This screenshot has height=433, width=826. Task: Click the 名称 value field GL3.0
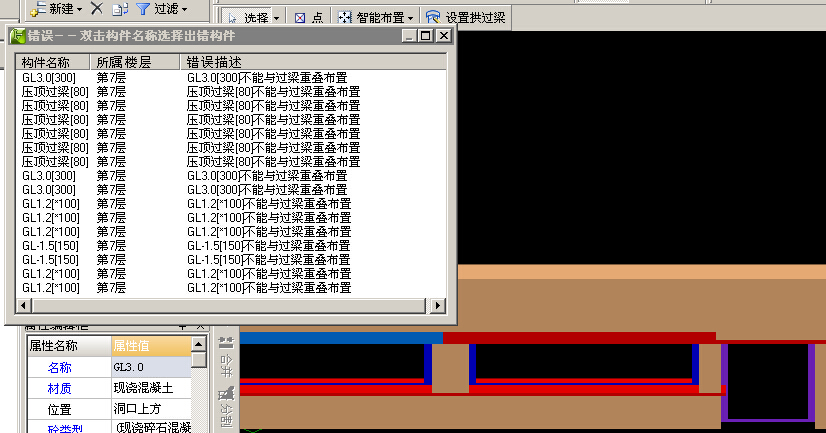coord(148,368)
